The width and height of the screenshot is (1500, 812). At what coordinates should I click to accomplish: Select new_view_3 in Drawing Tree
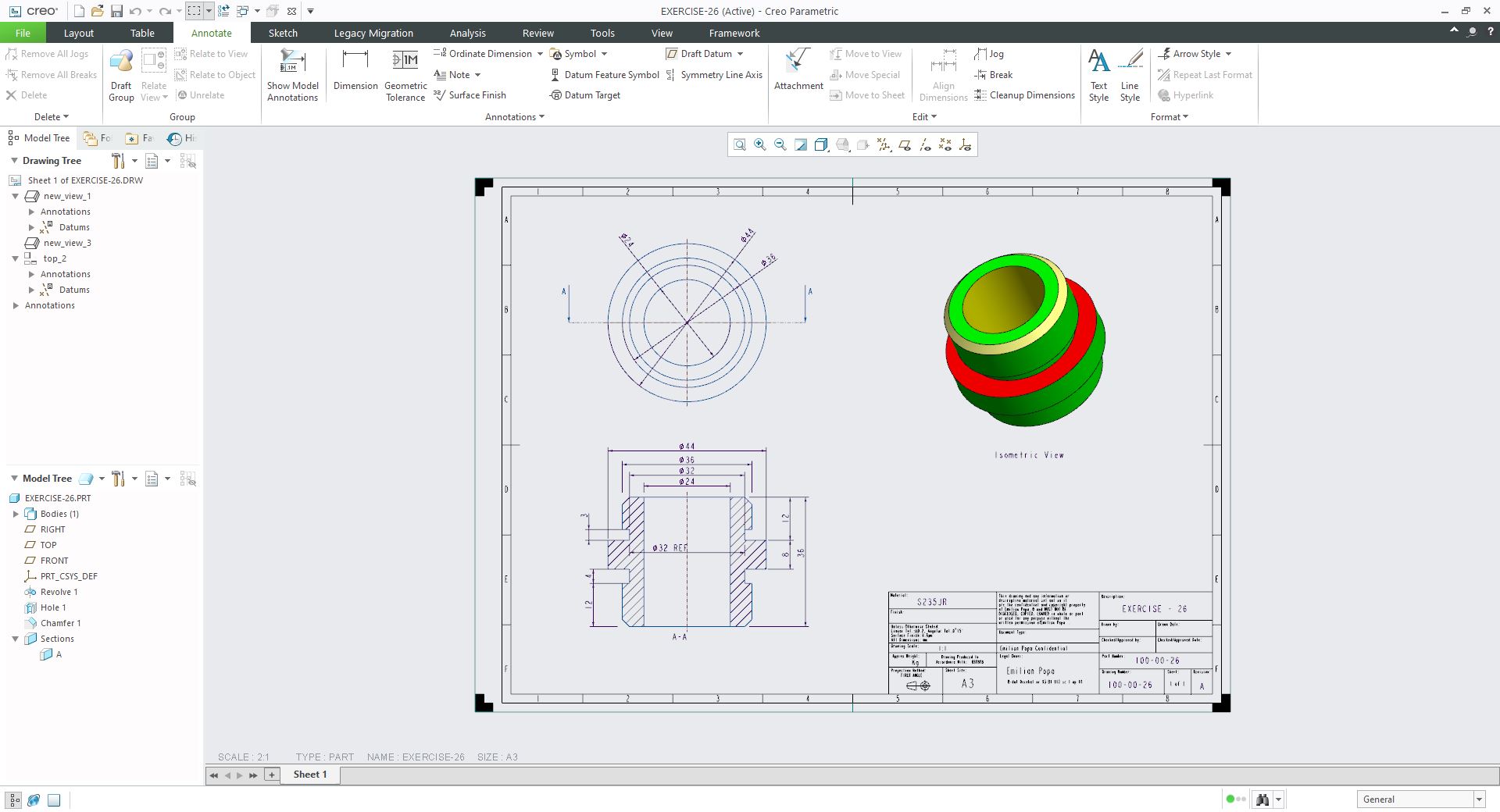click(67, 243)
